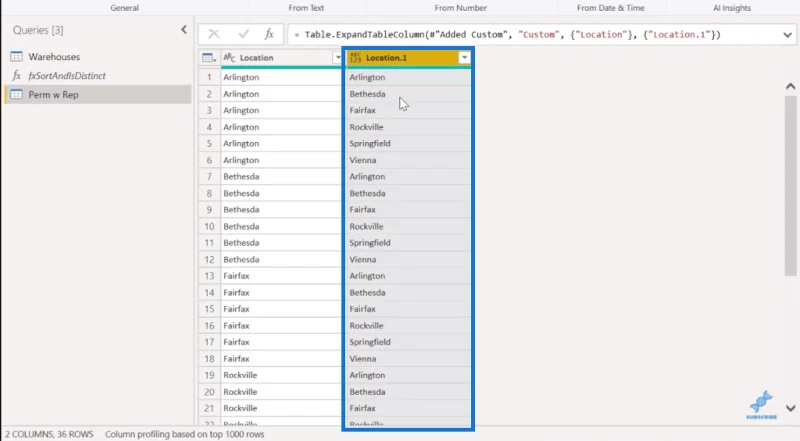Click Arlington in Location column row 1
This screenshot has height=441, width=800.
(241, 77)
